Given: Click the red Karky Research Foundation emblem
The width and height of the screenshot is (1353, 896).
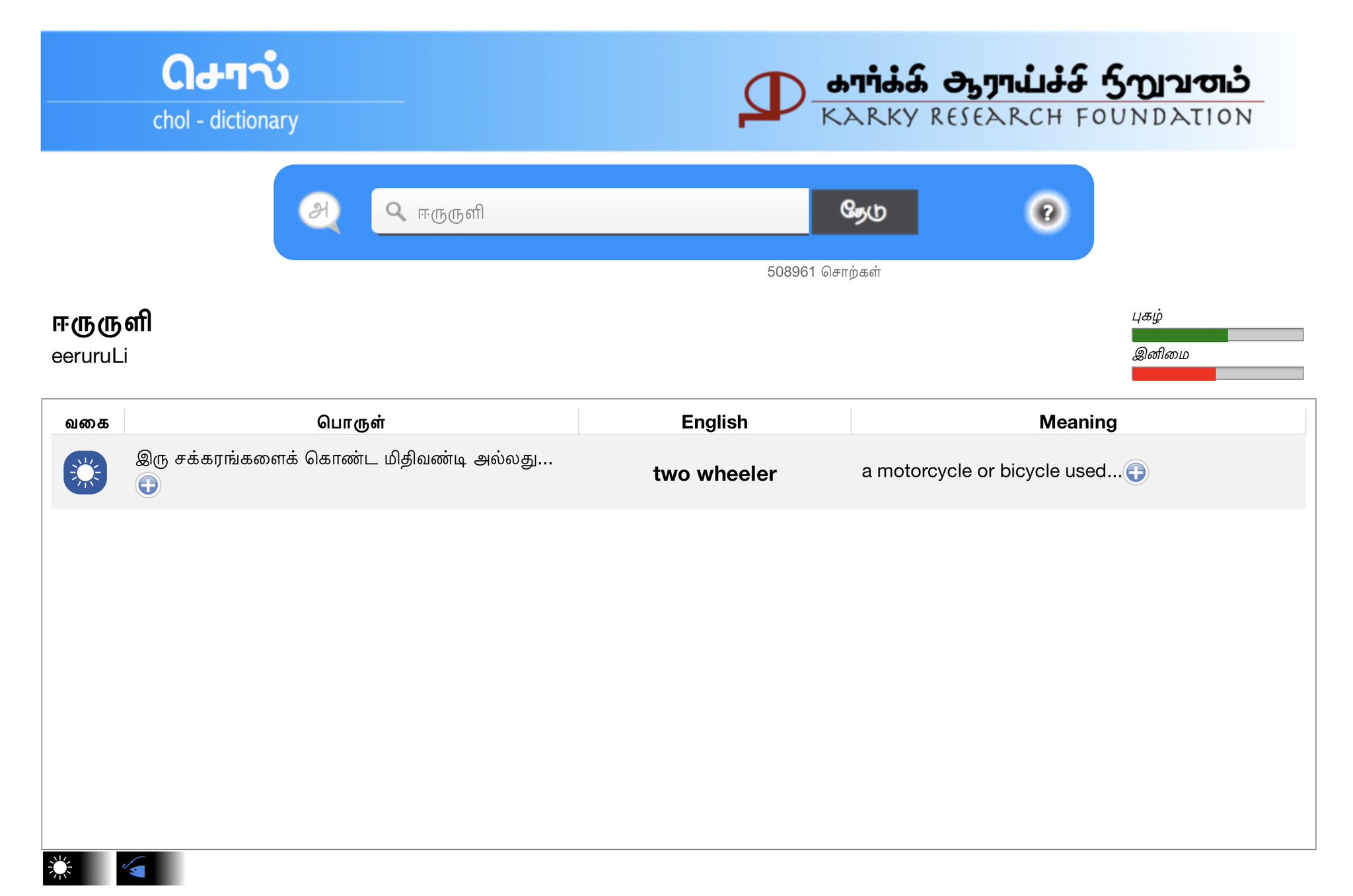Looking at the screenshot, I should 771,99.
